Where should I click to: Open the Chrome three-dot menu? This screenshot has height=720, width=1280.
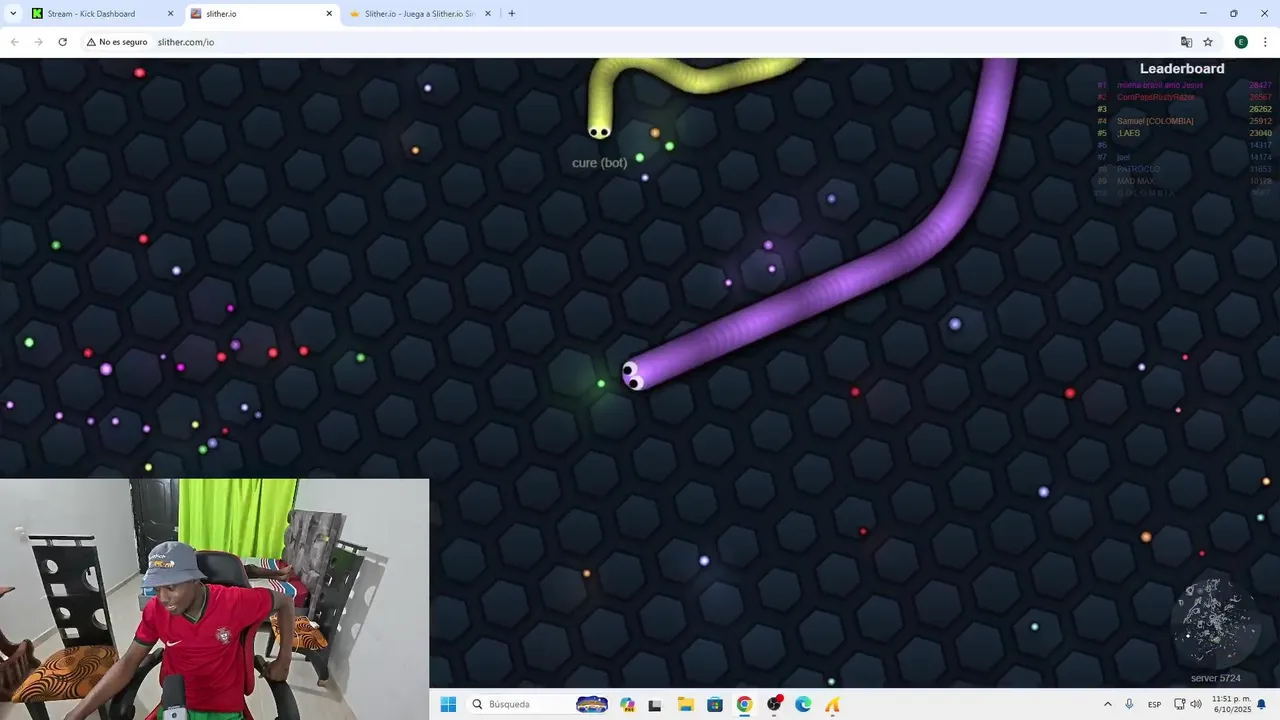(x=1266, y=42)
